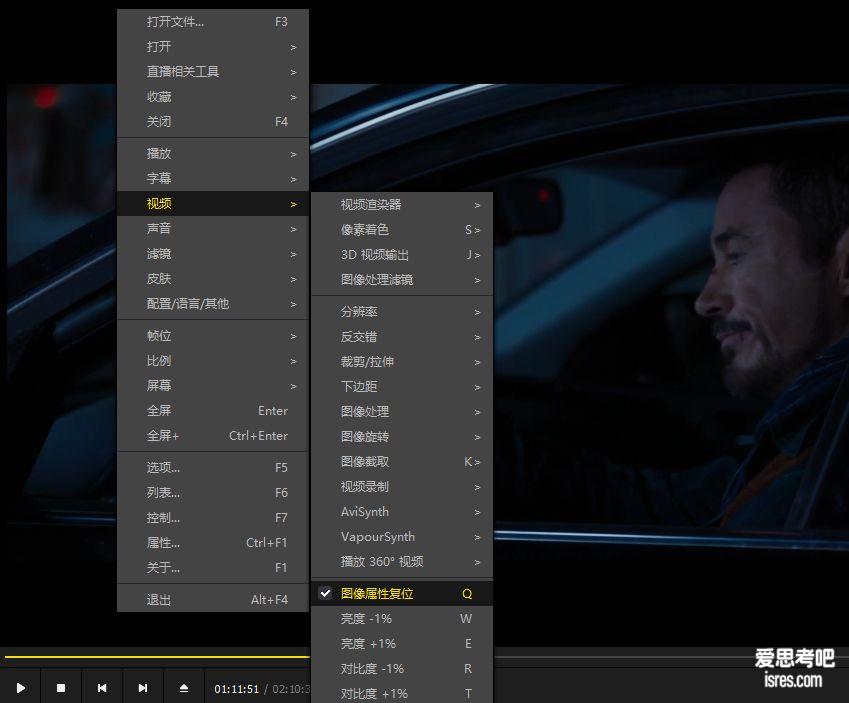The image size is (849, 703).
Task: Expand 裁剪/拉伸 submenu
Action: 402,362
